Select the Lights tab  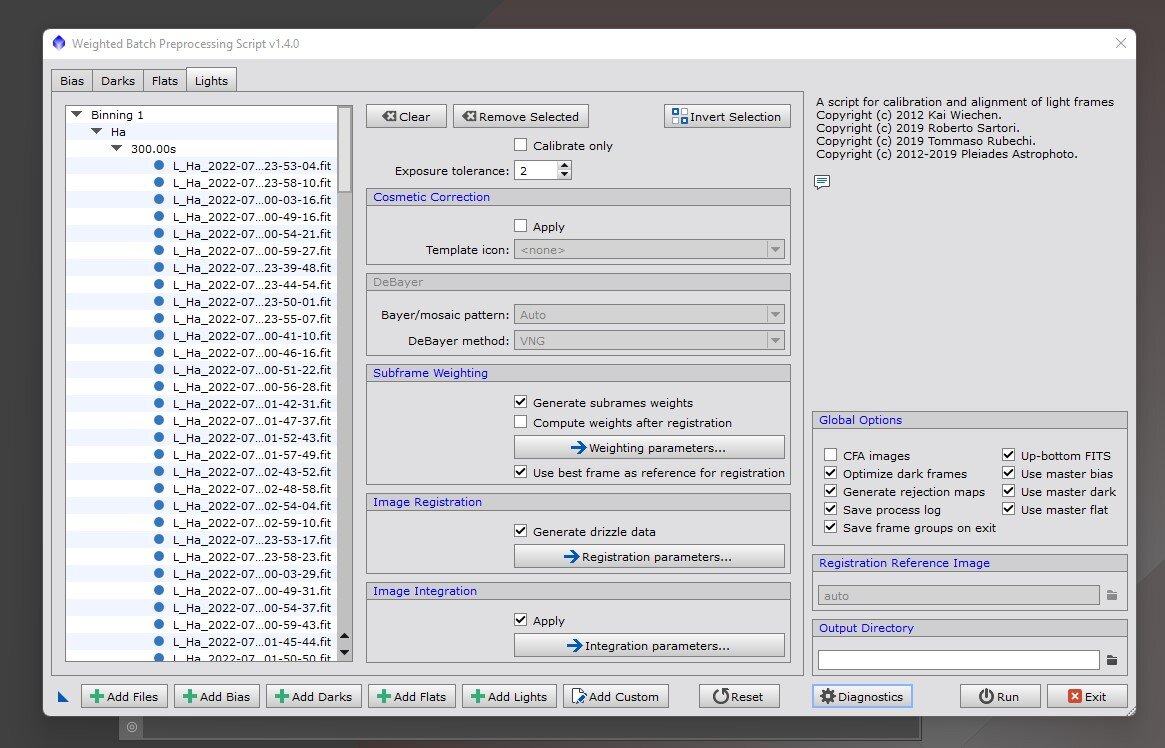point(212,80)
